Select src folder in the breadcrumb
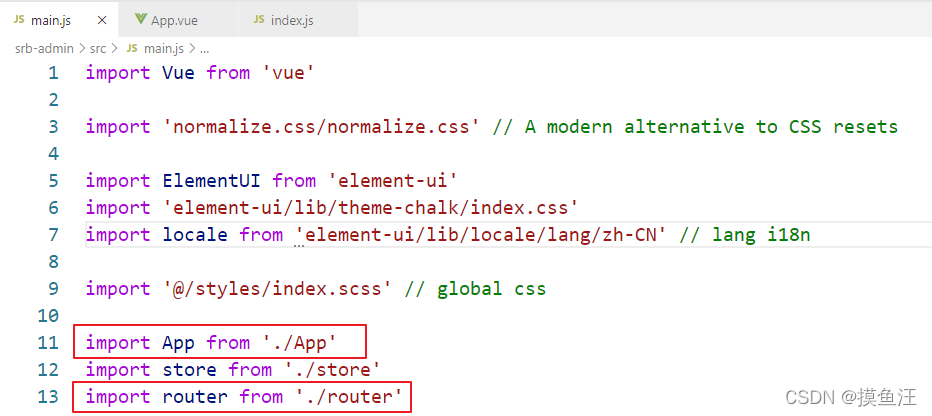 click(98, 49)
